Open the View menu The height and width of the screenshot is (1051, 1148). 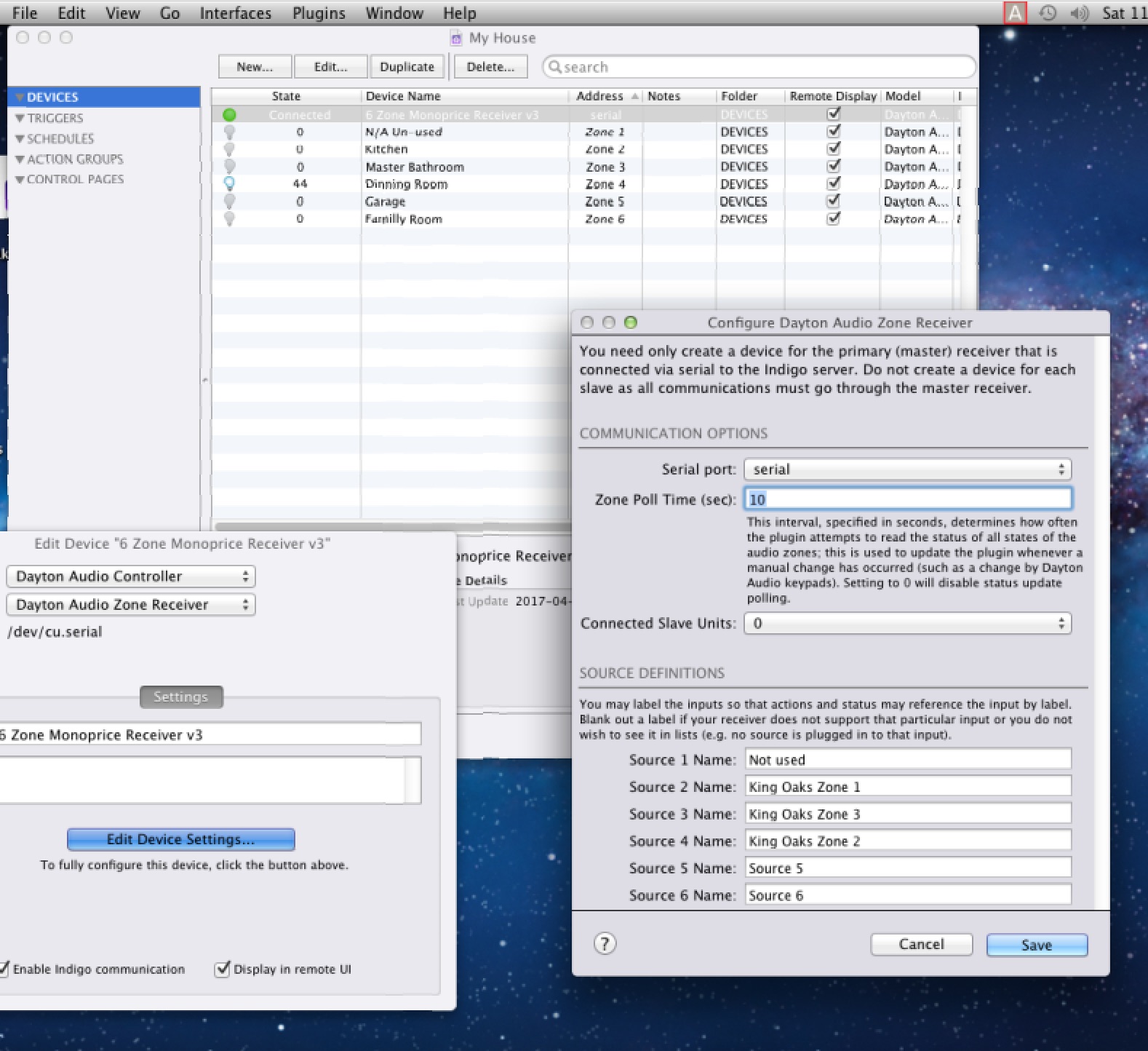[x=122, y=13]
